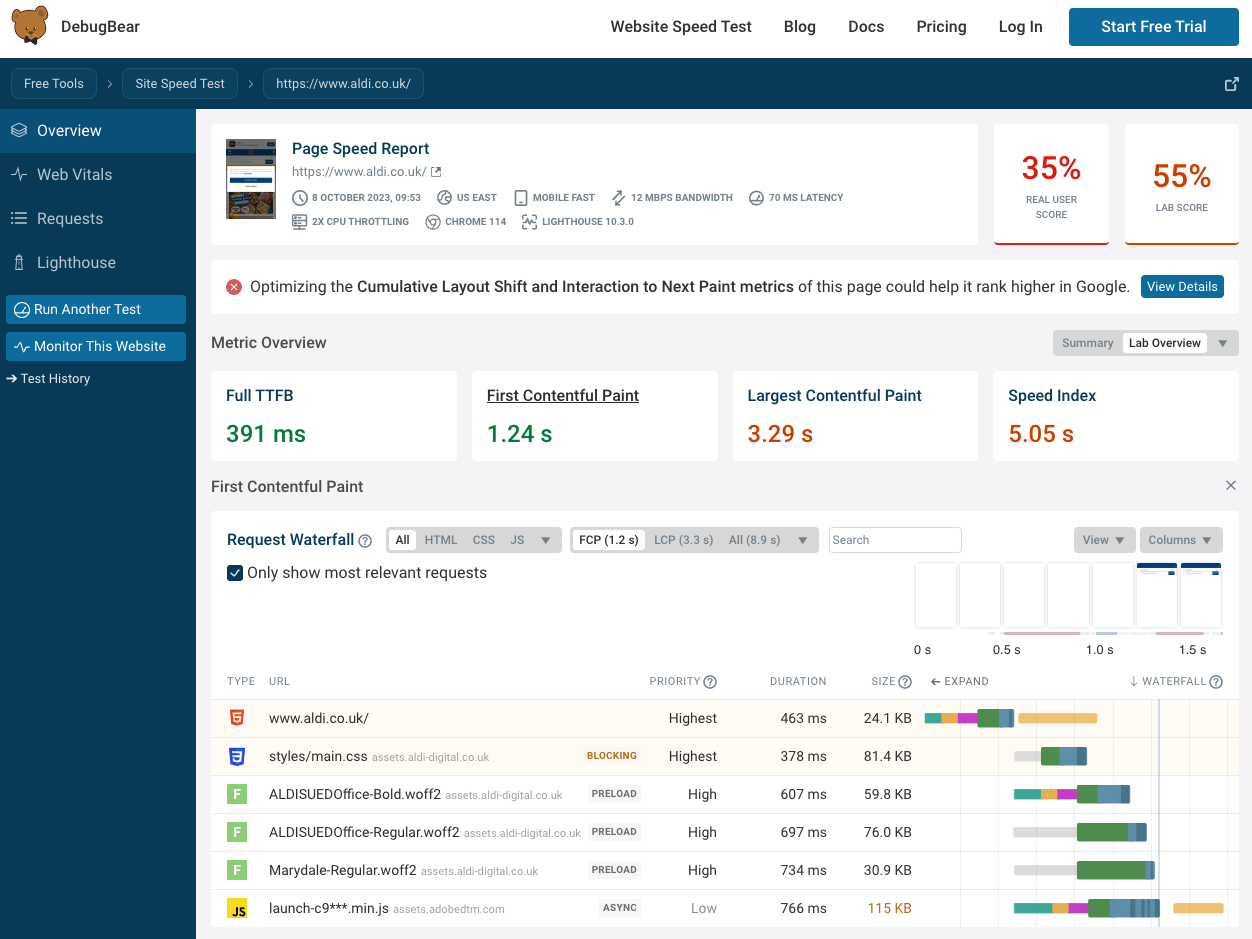Click the red error icon in recommendation banner
Image resolution: width=1252 pixels, height=939 pixels.
click(234, 287)
